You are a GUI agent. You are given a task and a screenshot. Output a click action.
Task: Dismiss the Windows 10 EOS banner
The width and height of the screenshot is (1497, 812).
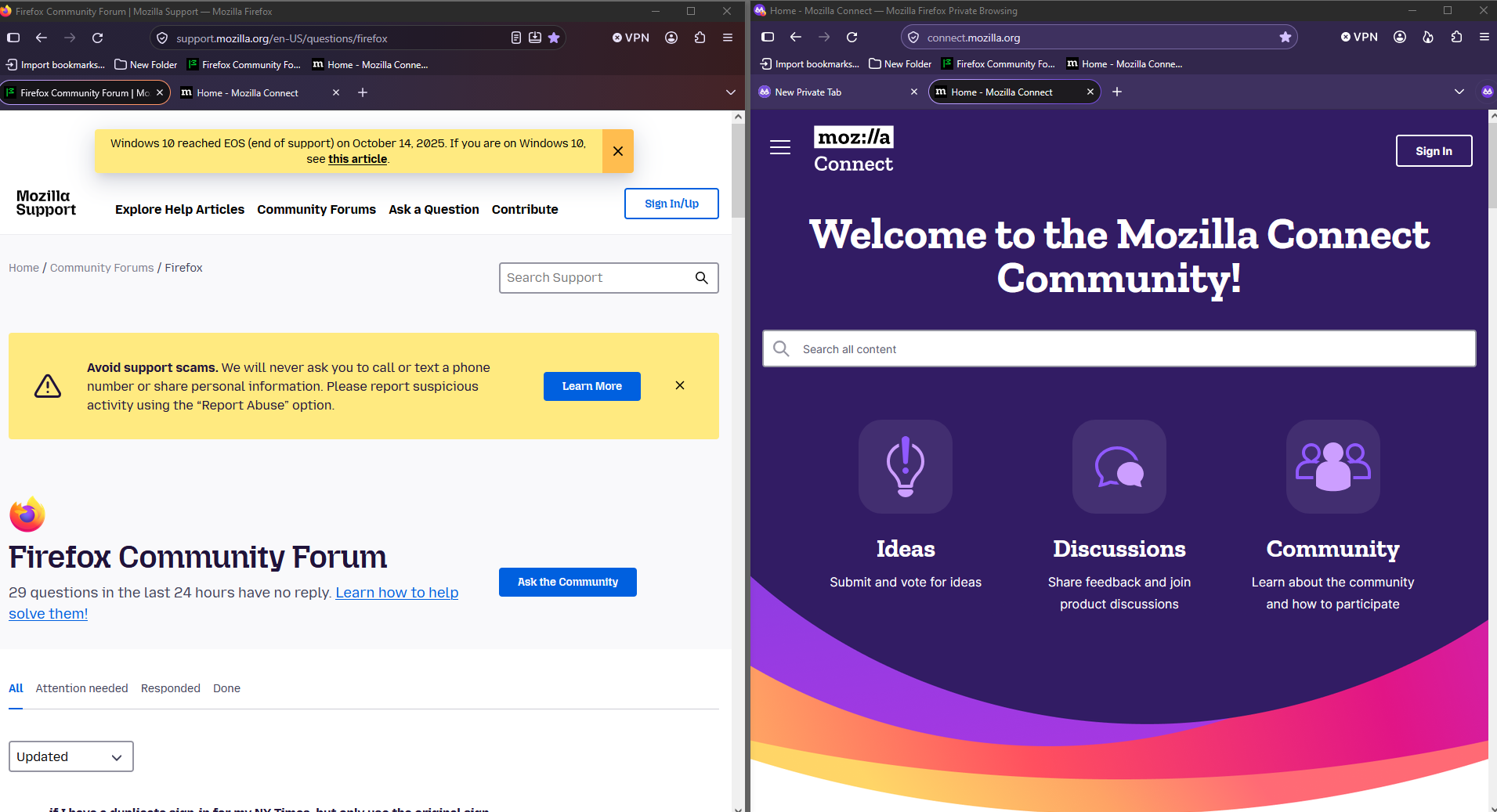pyautogui.click(x=618, y=151)
